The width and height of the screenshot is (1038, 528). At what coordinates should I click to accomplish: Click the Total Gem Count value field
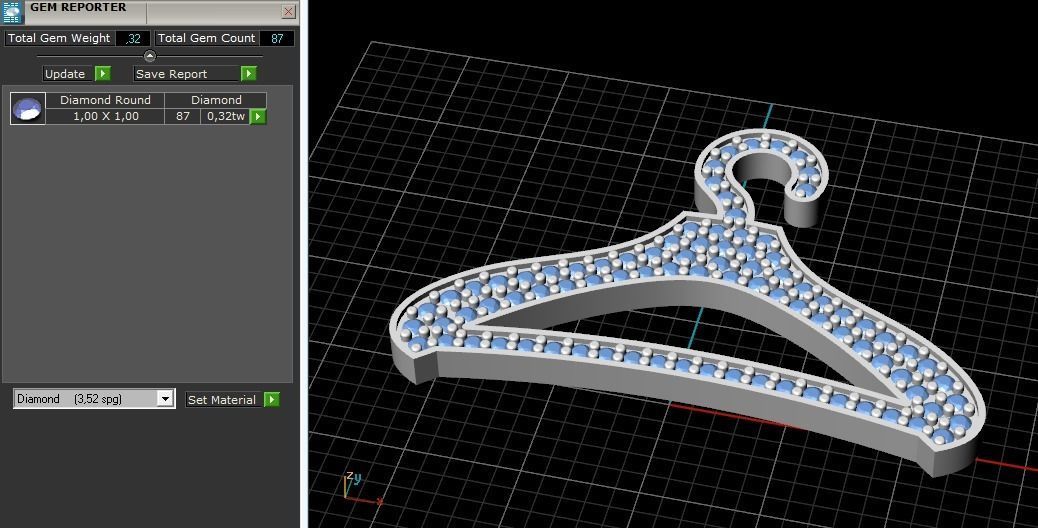click(277, 38)
